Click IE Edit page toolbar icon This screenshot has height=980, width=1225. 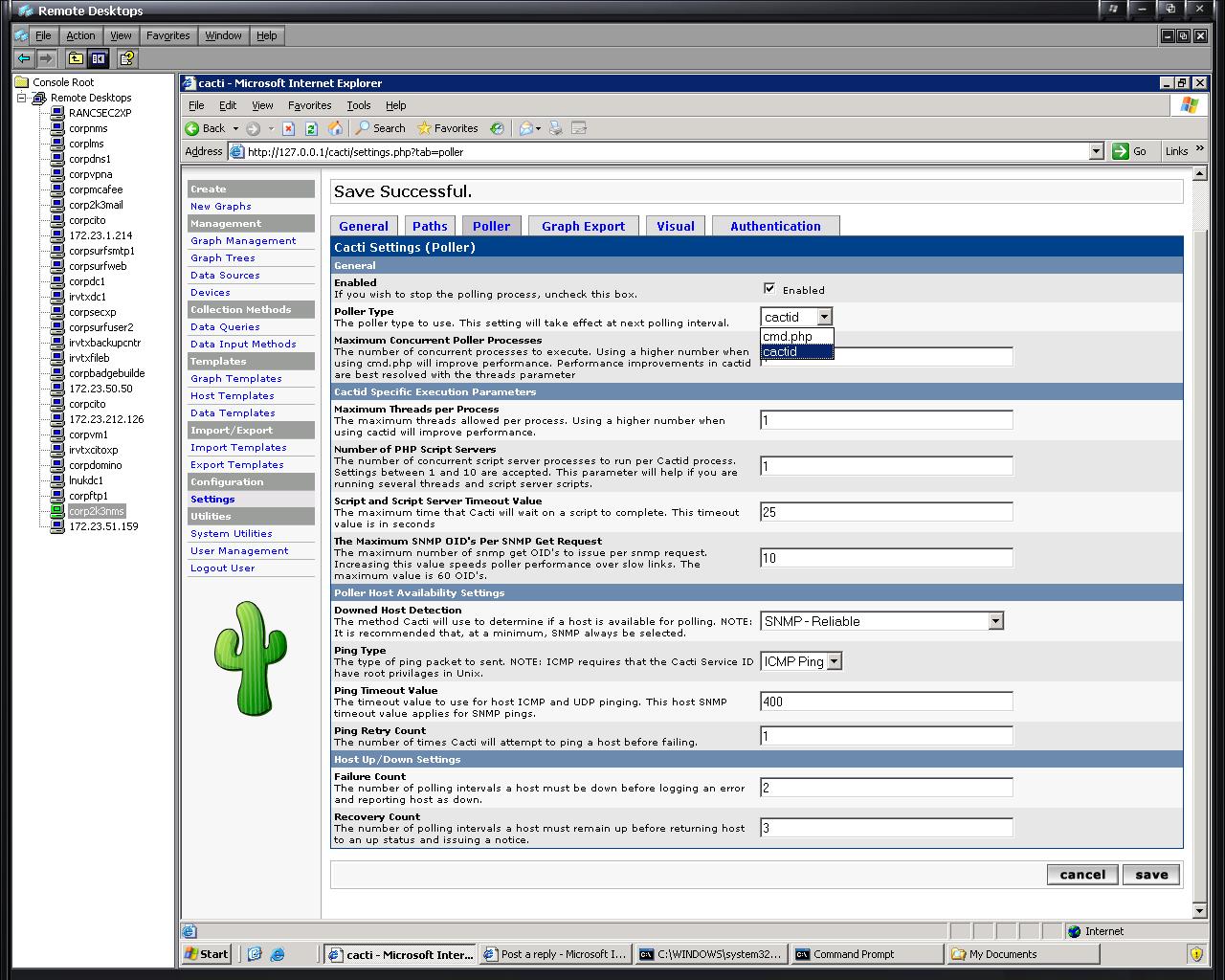click(x=578, y=128)
